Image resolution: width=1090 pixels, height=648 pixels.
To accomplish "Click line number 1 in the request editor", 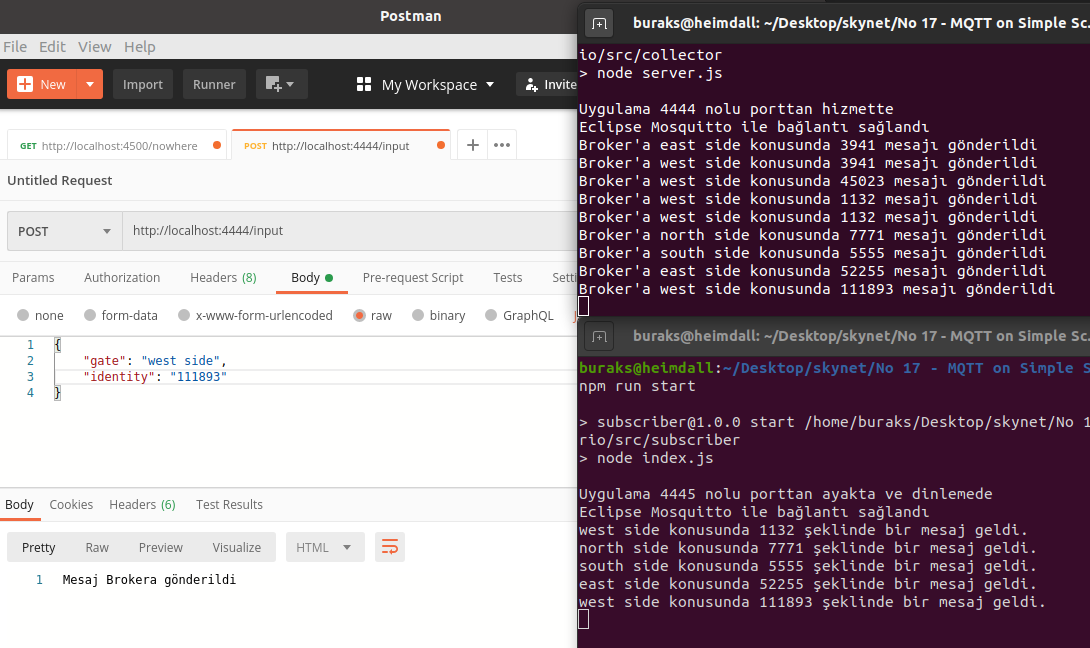I will click(30, 345).
